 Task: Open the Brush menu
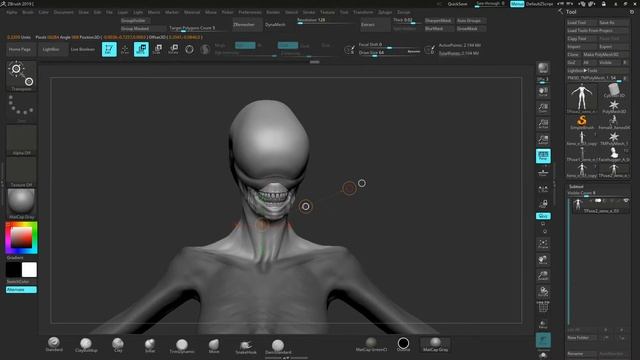coord(28,12)
